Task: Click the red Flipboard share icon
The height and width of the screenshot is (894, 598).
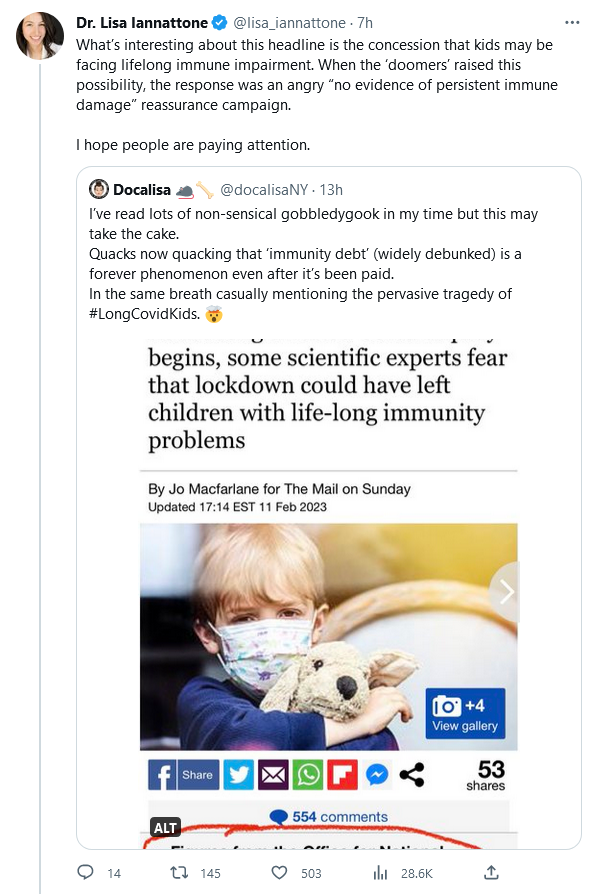Action: click(342, 775)
